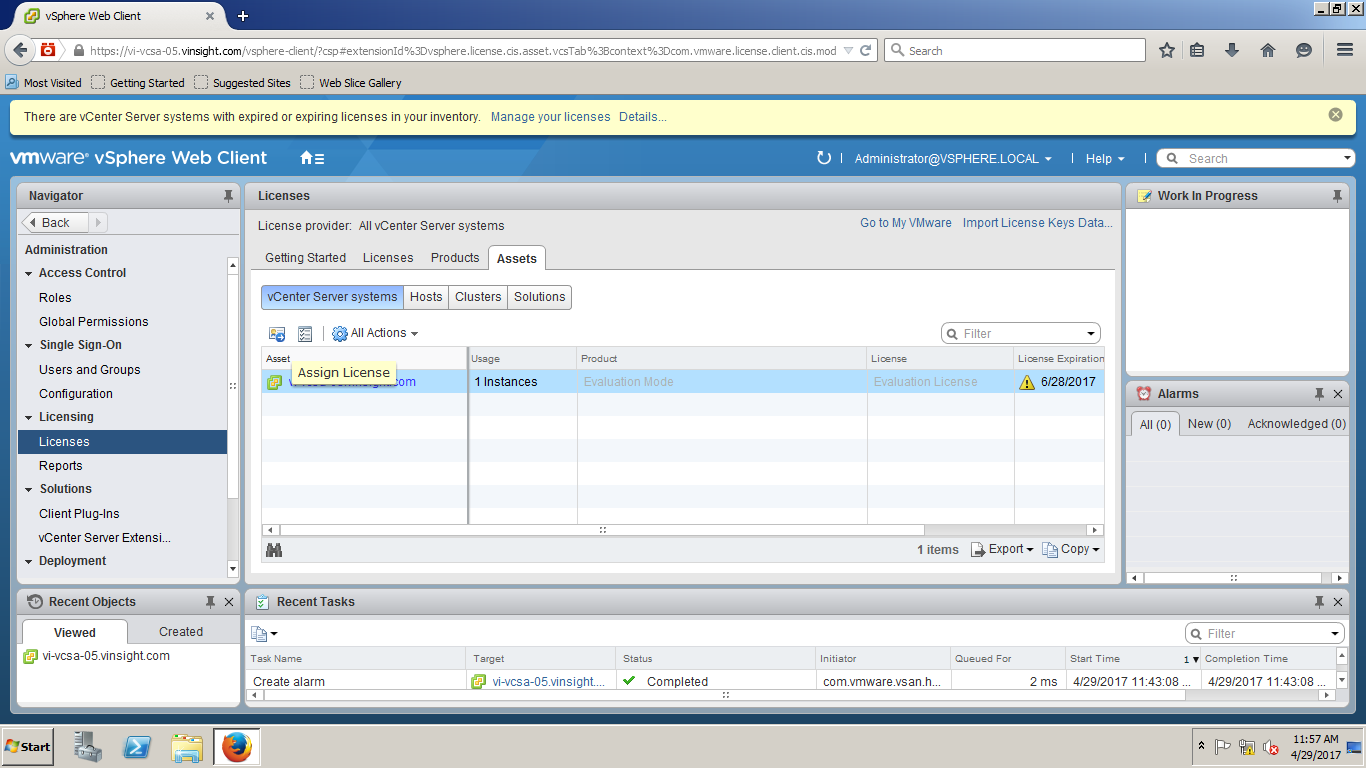Click the vSphere home menu icon

(x=312, y=158)
